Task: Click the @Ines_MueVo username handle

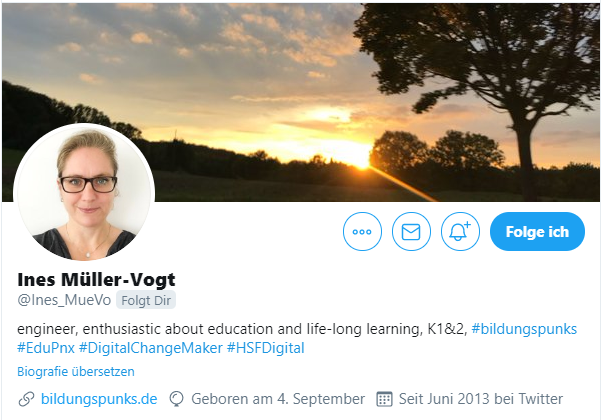Action: point(64,300)
